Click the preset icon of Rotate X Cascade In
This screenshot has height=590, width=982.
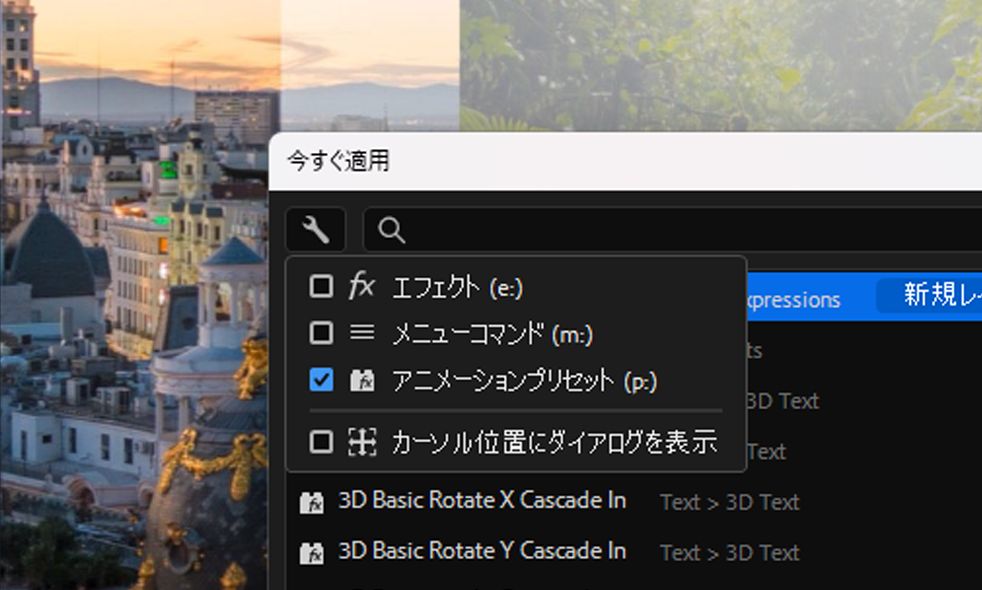(x=312, y=502)
